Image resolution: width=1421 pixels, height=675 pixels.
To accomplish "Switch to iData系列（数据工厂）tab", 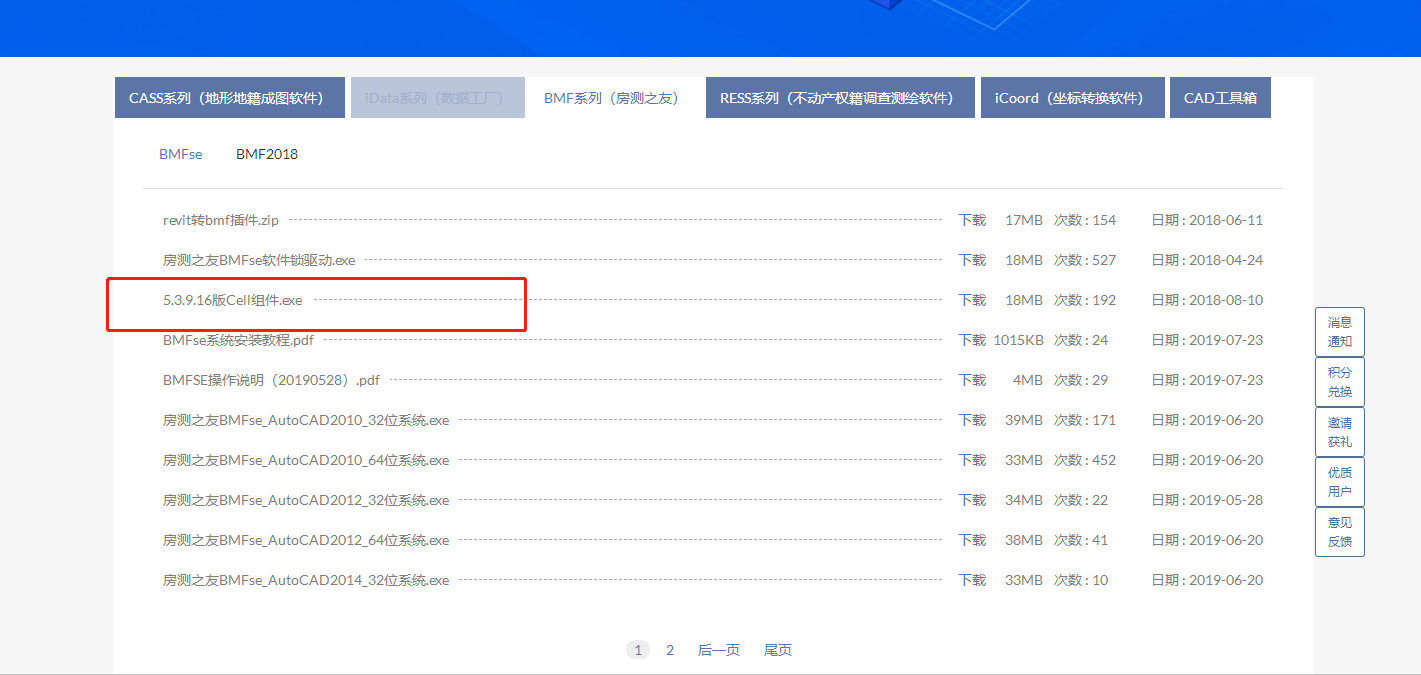I will click(438, 98).
